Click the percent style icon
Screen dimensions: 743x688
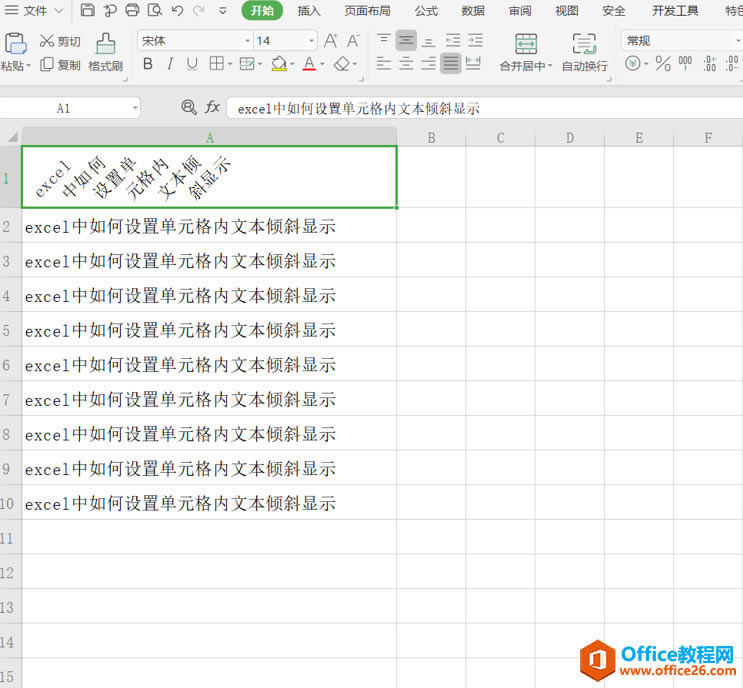(663, 63)
